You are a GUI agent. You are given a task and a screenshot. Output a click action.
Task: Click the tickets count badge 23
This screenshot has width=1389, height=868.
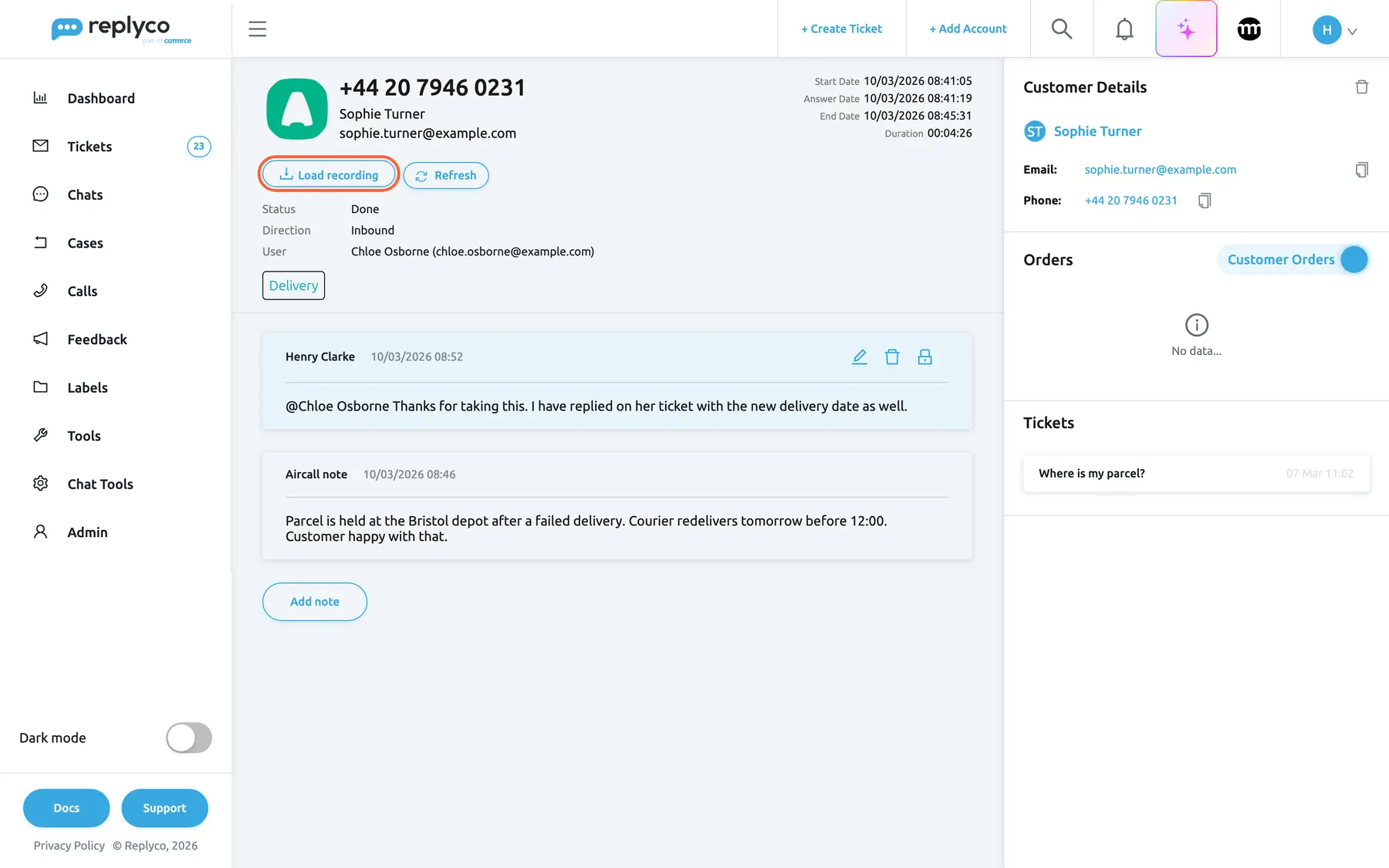(199, 147)
